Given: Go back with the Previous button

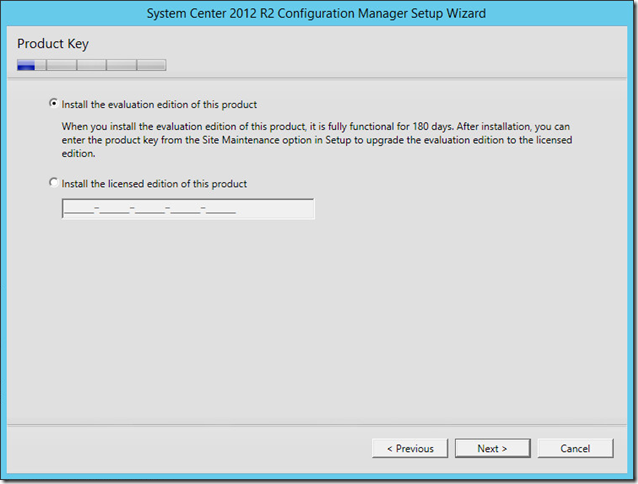Looking at the screenshot, I should click(410, 449).
